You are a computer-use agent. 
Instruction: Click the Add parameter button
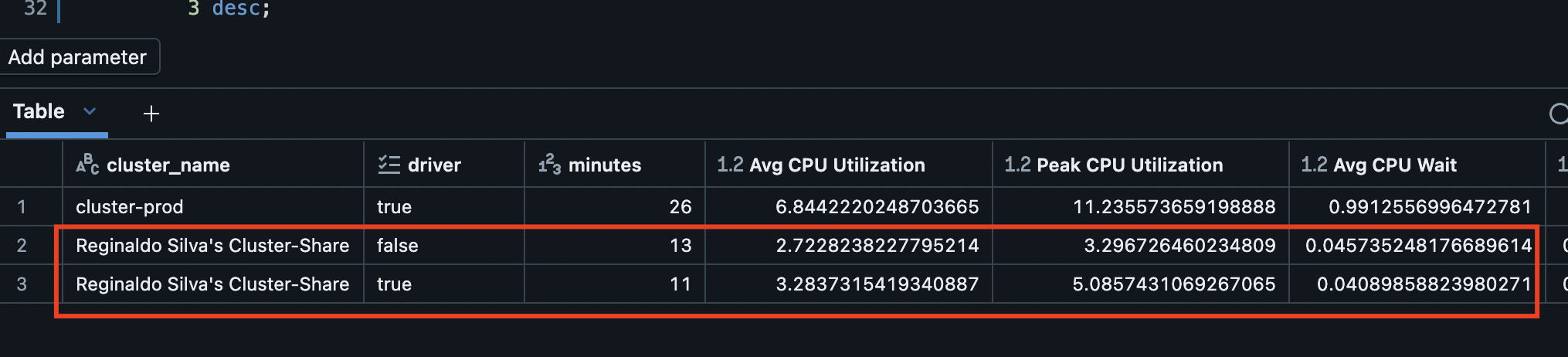[x=79, y=57]
